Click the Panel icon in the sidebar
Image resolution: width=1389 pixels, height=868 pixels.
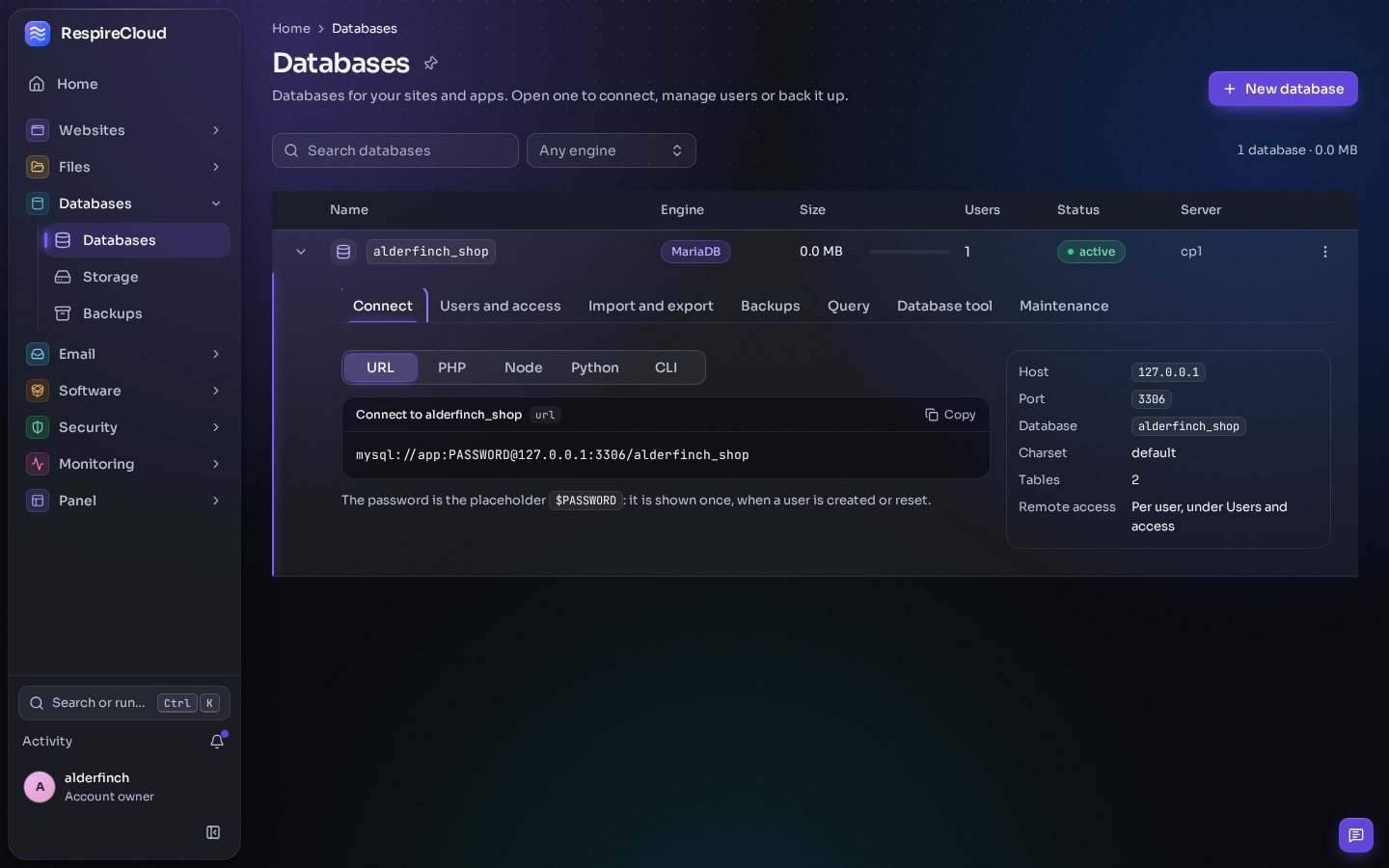(38, 501)
